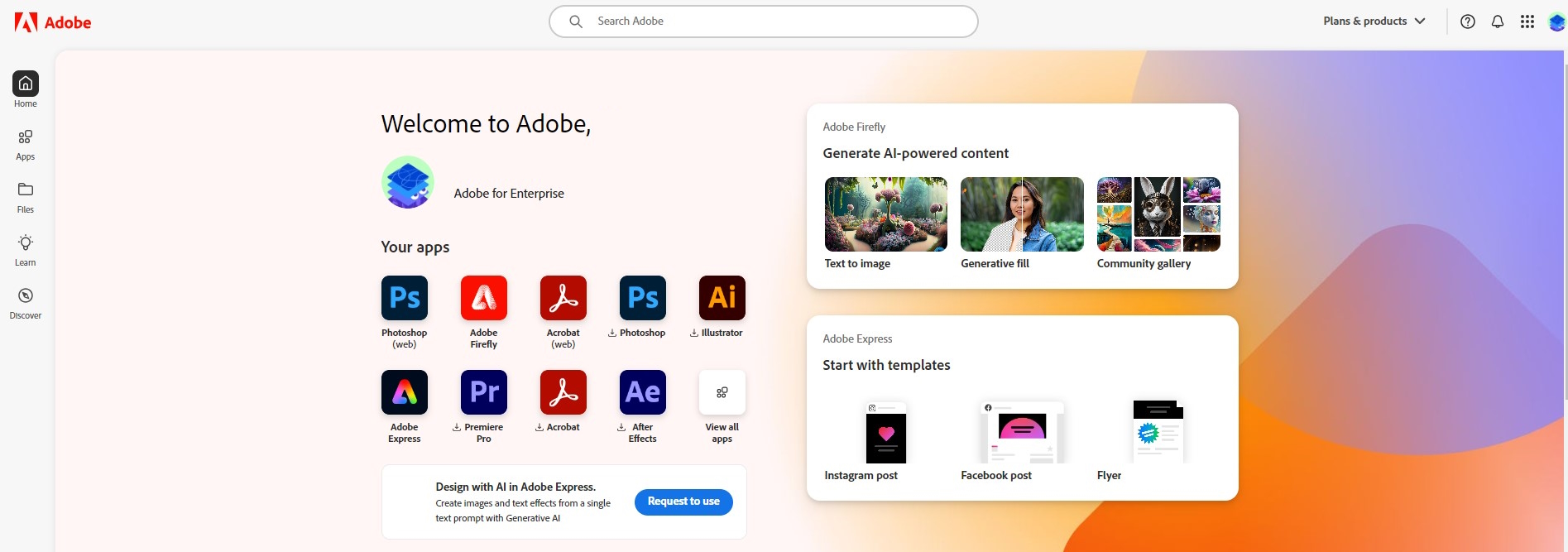Open View all apps tile
1568x552 pixels.
click(x=722, y=392)
